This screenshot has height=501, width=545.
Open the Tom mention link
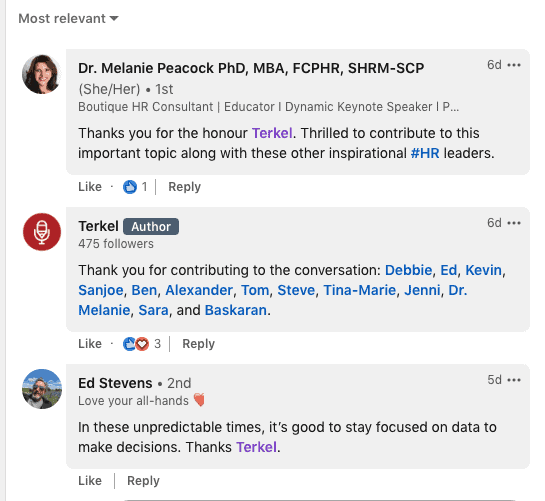(255, 290)
